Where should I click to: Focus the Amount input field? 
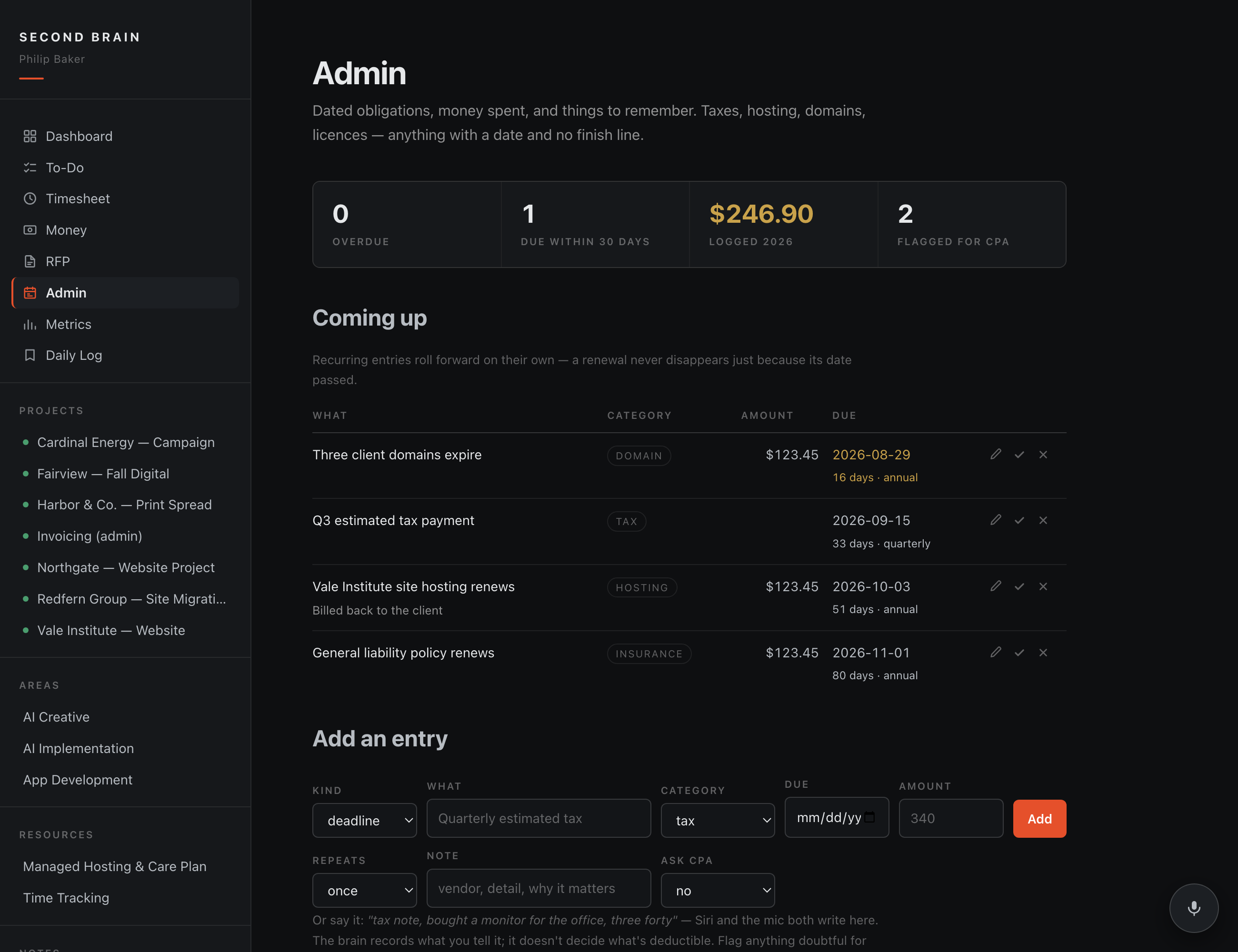(x=951, y=819)
